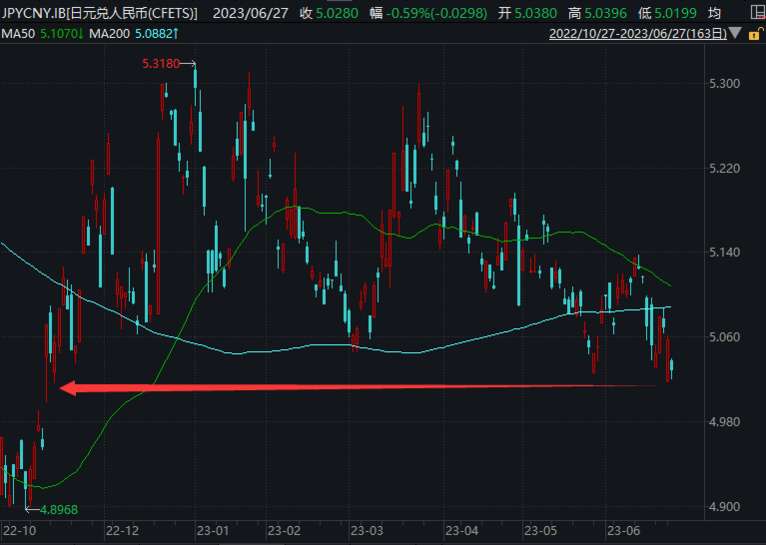Click the 均 average price label
The width and height of the screenshot is (766, 545).
(713, 13)
